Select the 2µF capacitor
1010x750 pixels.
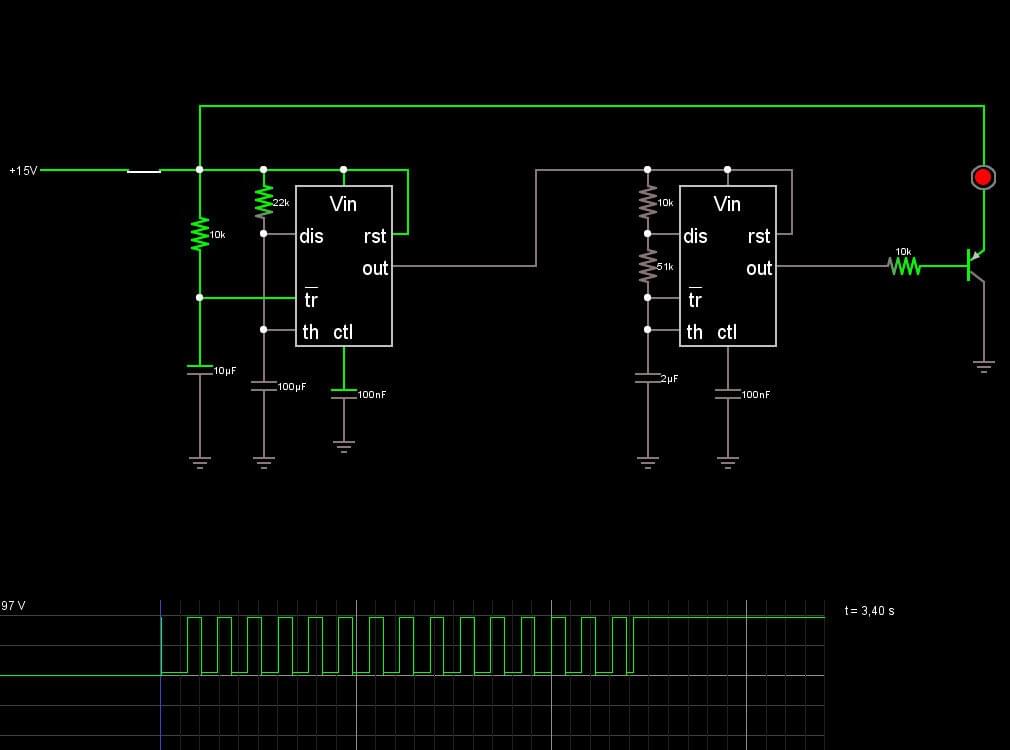[648, 378]
